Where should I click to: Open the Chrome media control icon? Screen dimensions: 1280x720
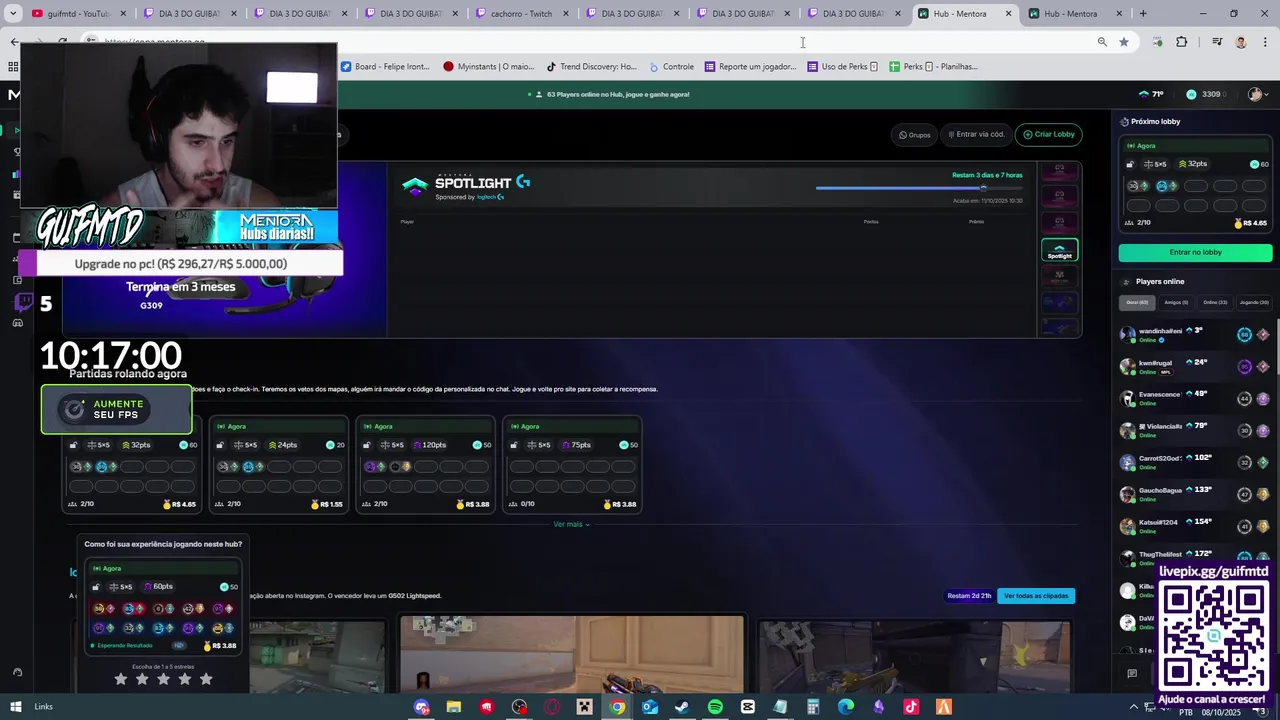(1217, 42)
